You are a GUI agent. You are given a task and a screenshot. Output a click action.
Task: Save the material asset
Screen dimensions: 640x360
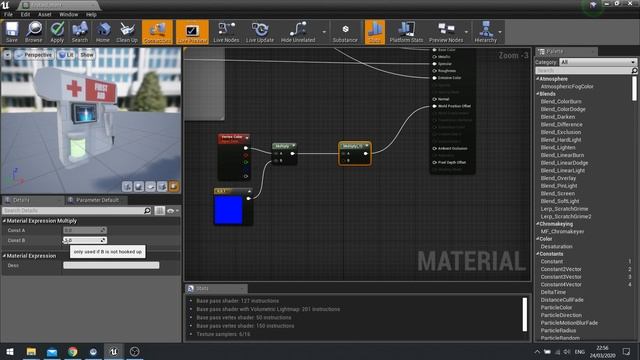pos(11,32)
